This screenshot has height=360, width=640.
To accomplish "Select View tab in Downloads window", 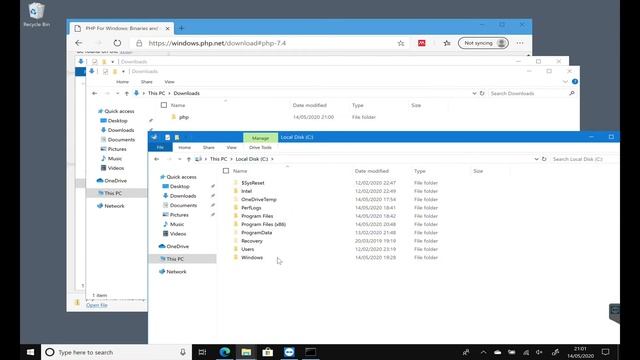I will point(169,82).
